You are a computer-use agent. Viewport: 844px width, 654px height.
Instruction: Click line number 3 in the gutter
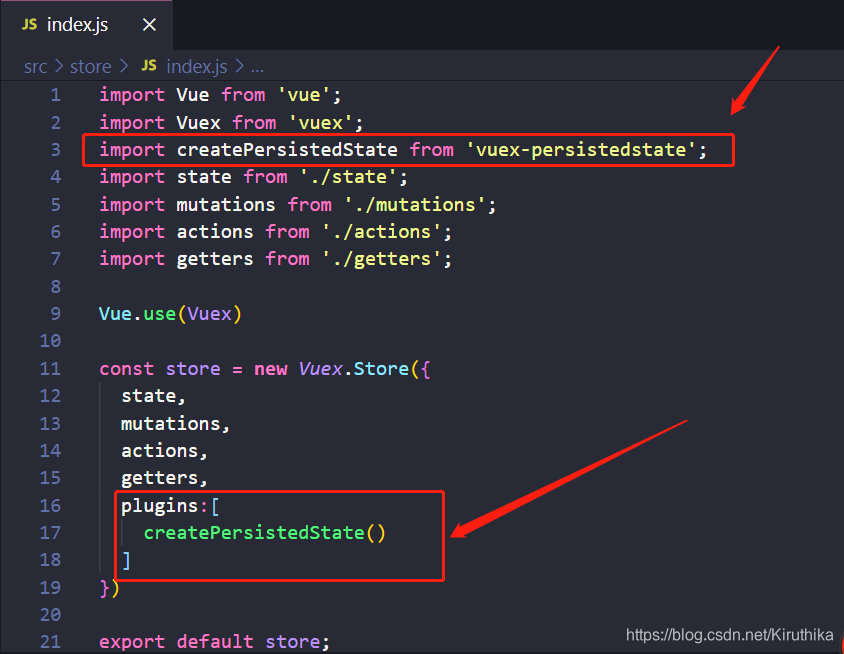56,150
